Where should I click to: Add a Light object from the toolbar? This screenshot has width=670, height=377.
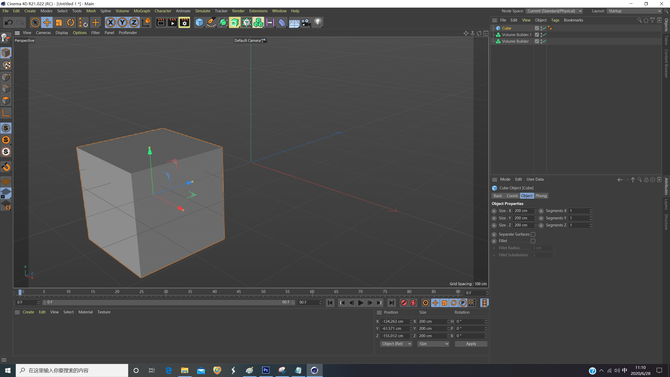[318, 22]
